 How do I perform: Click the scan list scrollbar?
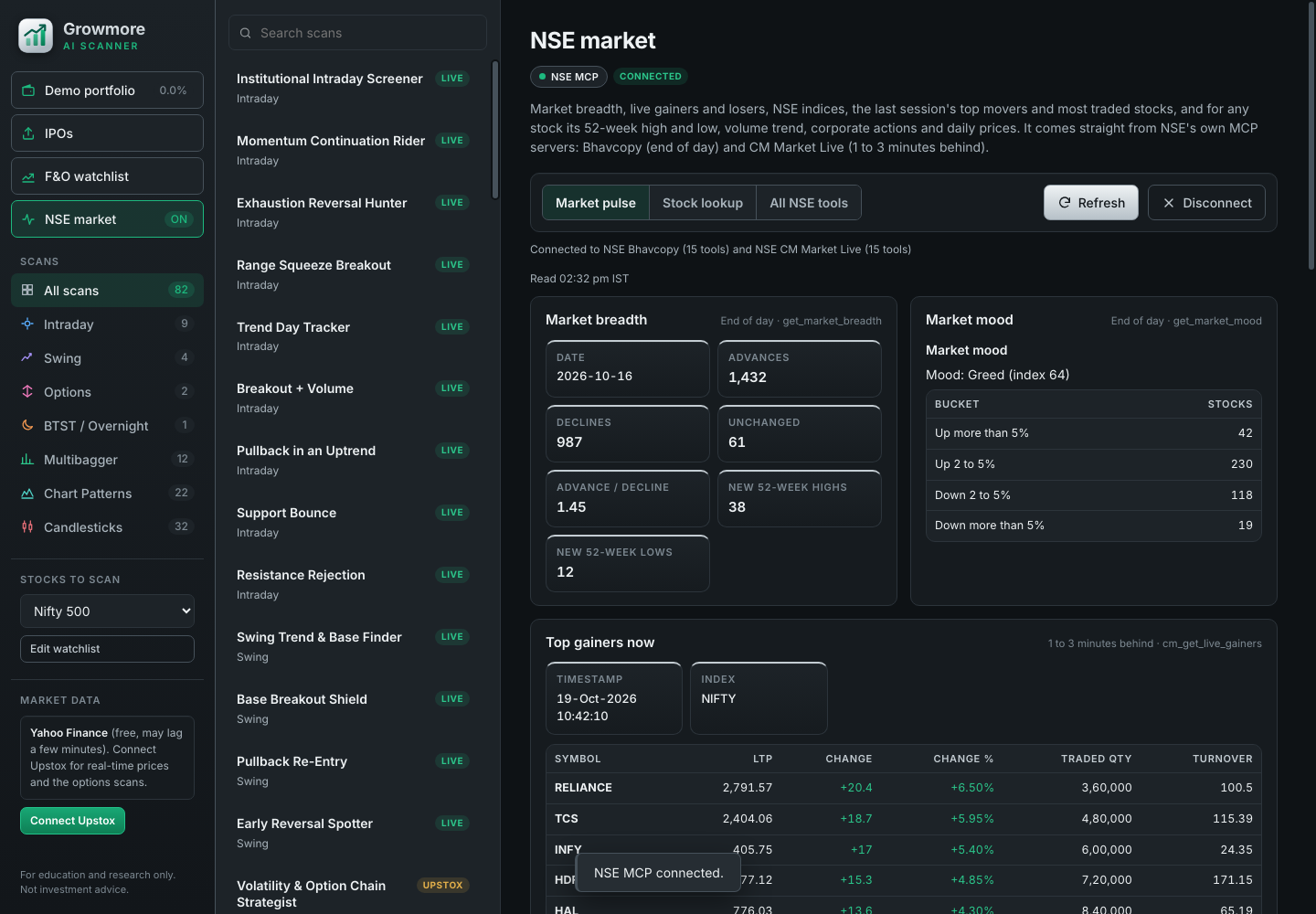click(495, 130)
